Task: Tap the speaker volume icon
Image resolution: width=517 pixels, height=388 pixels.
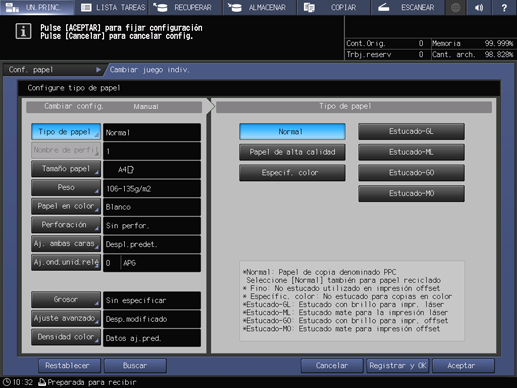Action: [479, 7]
